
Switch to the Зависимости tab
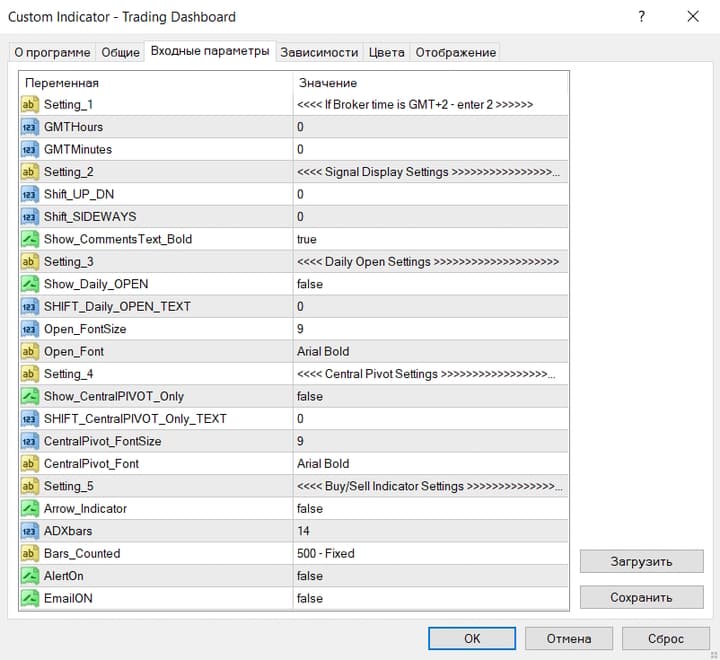(318, 52)
